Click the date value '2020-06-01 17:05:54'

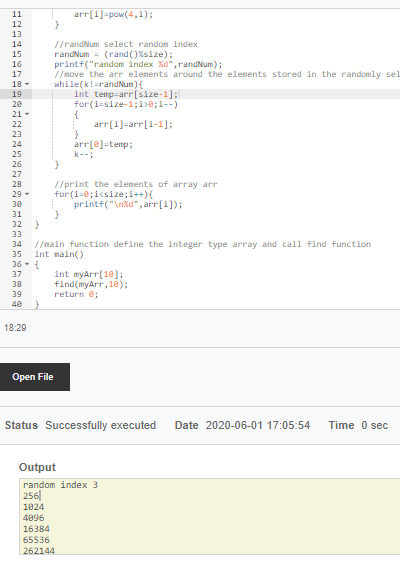pyautogui.click(x=258, y=425)
